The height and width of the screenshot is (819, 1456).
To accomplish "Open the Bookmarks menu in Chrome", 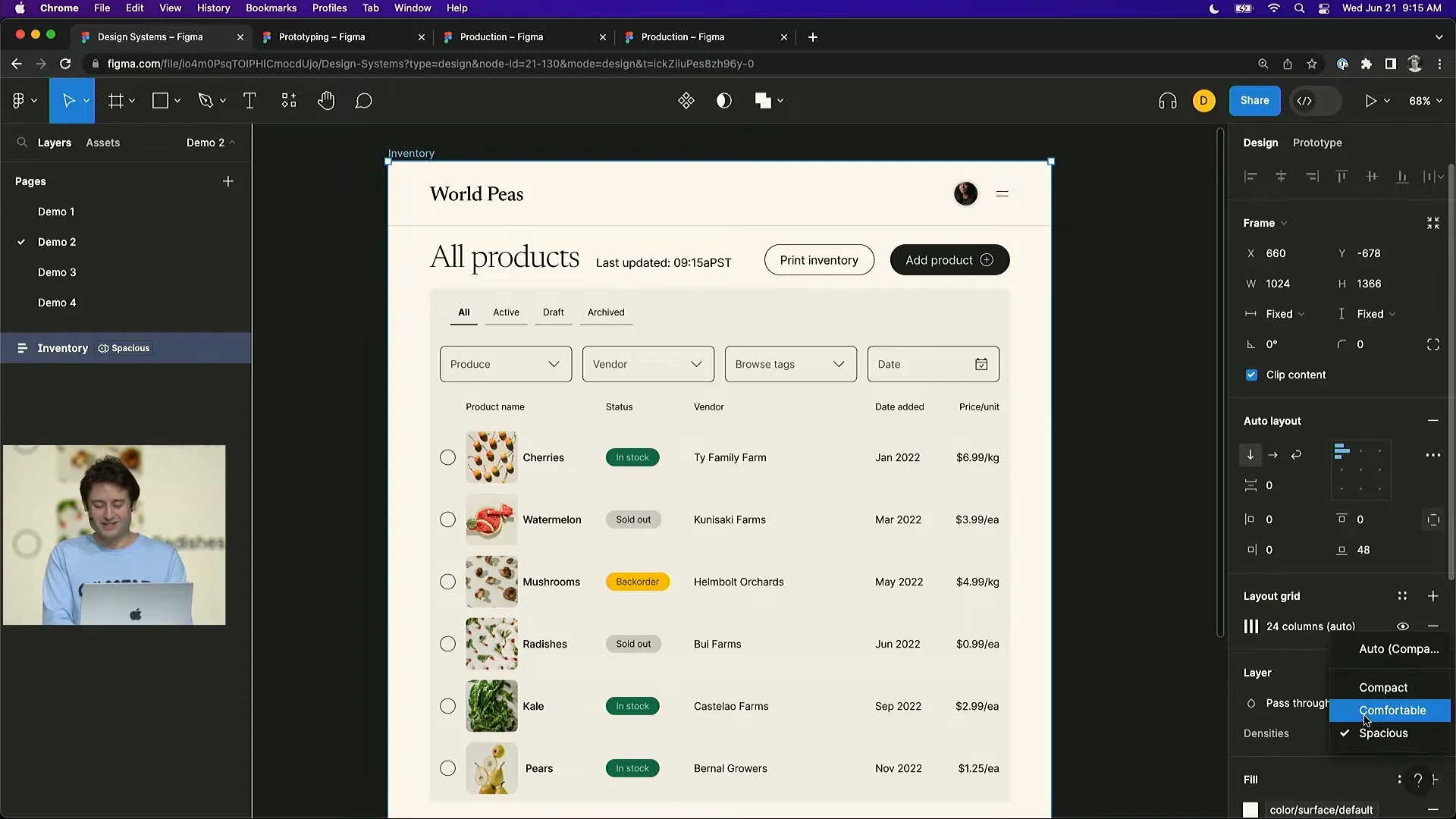I will click(x=271, y=8).
